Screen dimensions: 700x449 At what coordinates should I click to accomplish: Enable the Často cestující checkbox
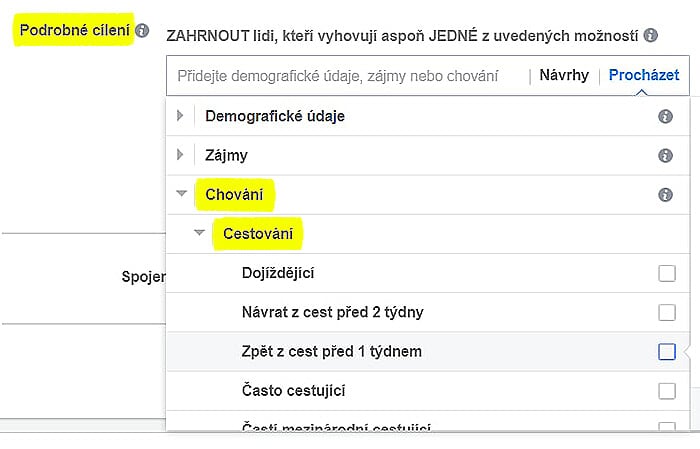[667, 391]
